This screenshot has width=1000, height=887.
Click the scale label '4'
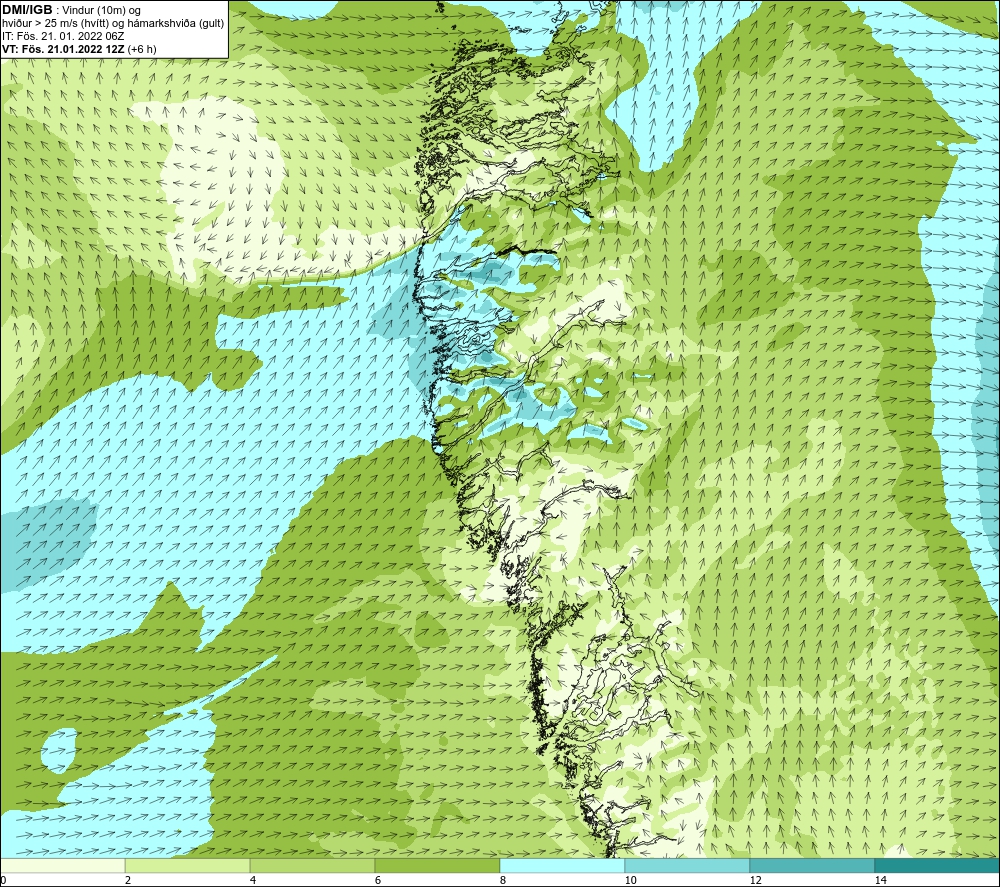253,881
